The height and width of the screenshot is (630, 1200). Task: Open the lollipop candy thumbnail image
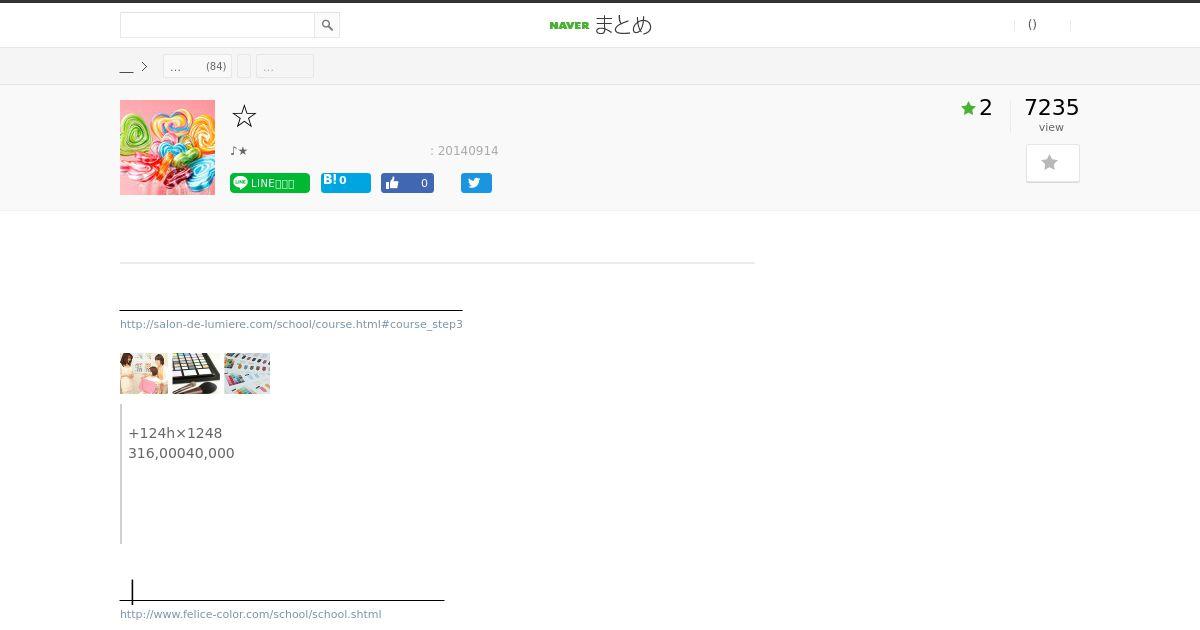tap(167, 147)
